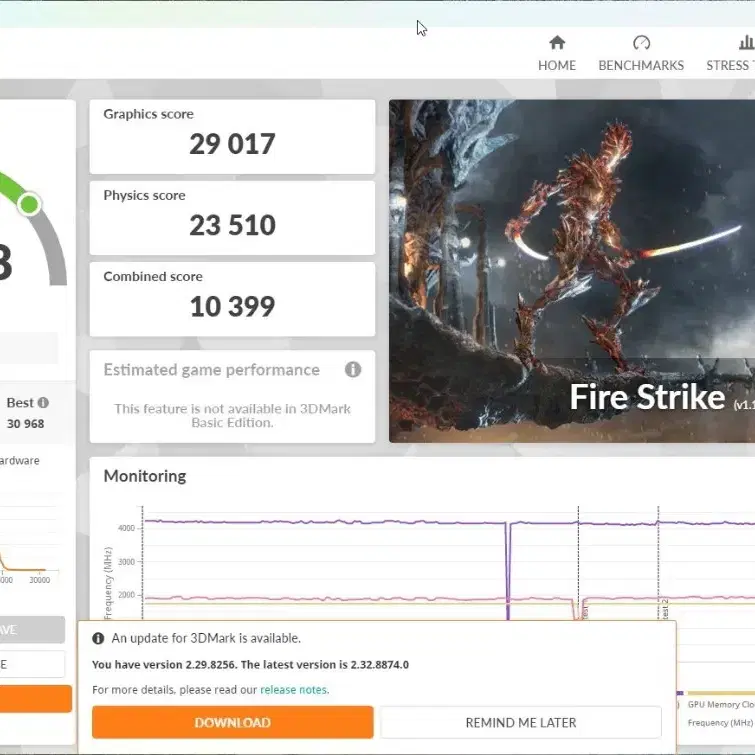Click the 30000 label on score distribution chart
Viewport: 755px width, 755px height.
tap(39, 580)
